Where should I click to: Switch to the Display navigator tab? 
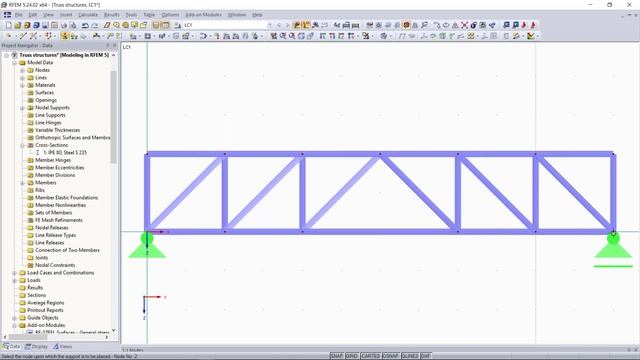[x=36, y=347]
